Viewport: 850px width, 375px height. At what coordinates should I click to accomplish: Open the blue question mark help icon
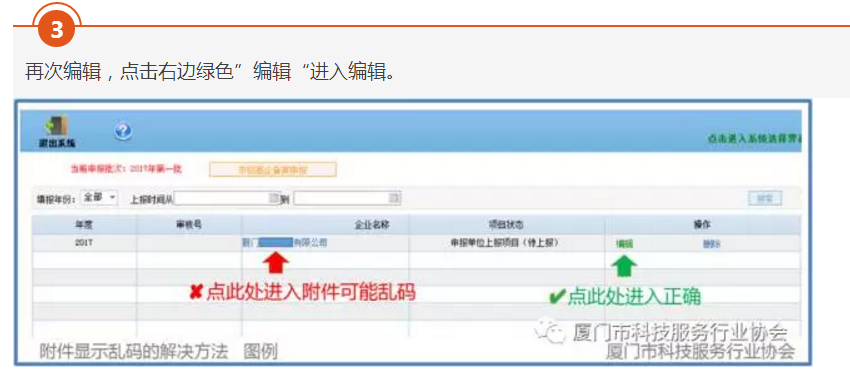pyautogui.click(x=124, y=131)
